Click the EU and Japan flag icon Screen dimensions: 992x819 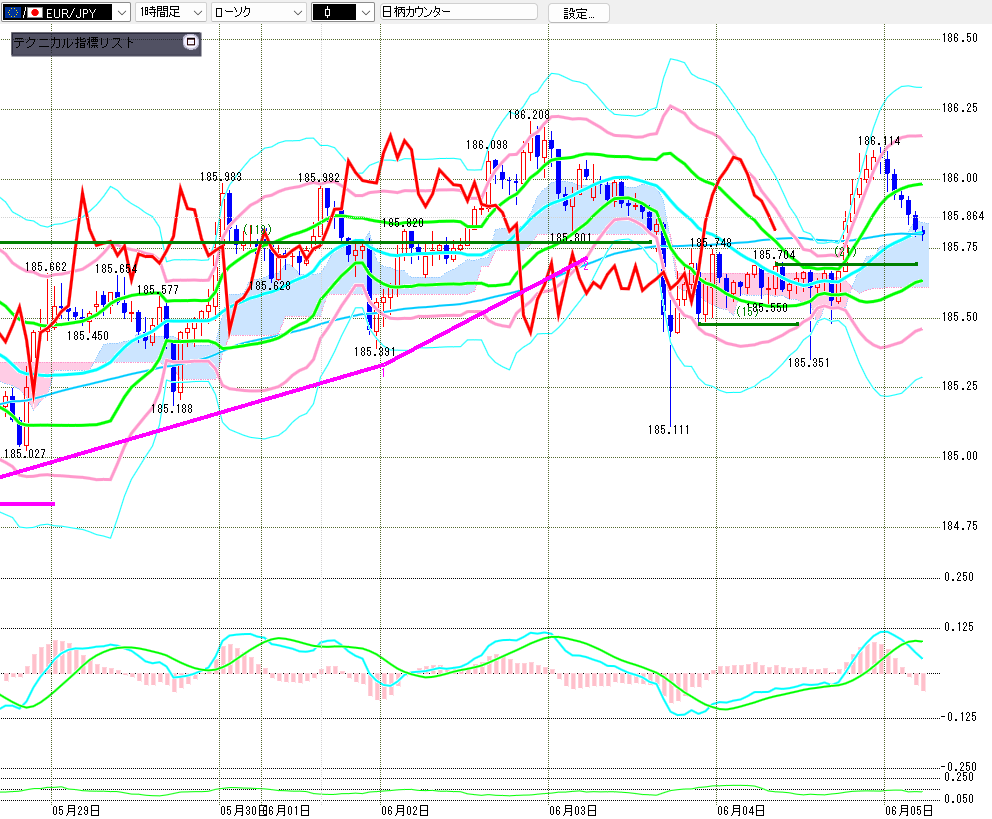[23, 12]
